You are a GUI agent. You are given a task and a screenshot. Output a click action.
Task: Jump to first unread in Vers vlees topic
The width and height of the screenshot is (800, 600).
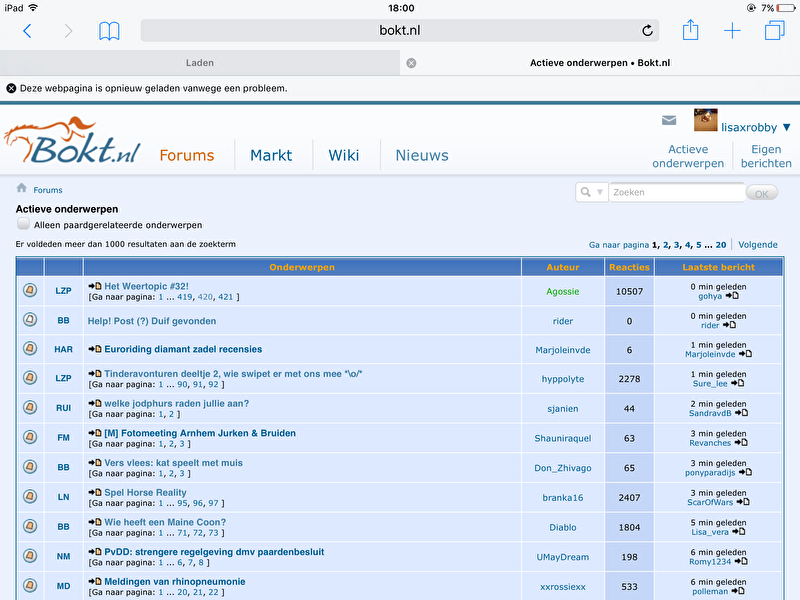click(95, 462)
